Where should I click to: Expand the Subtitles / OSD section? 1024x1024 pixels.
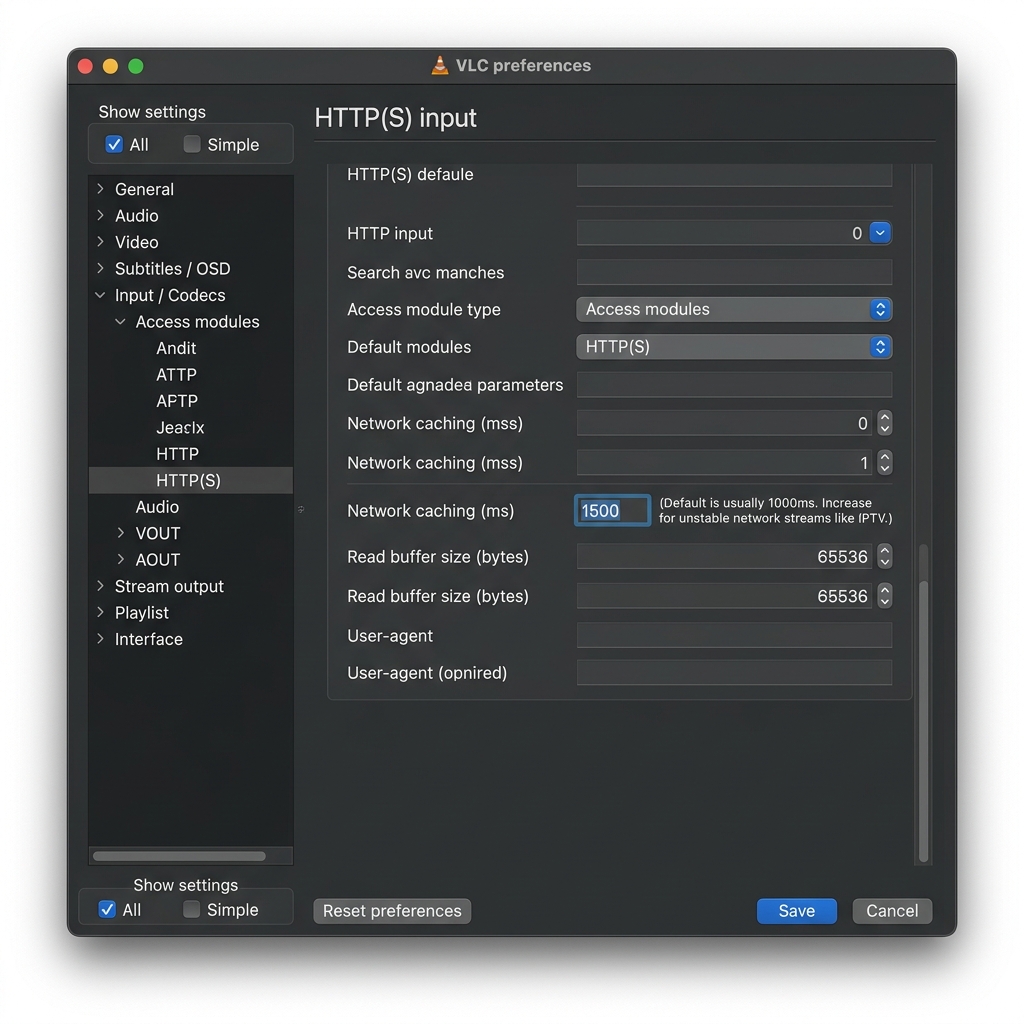tap(101, 268)
